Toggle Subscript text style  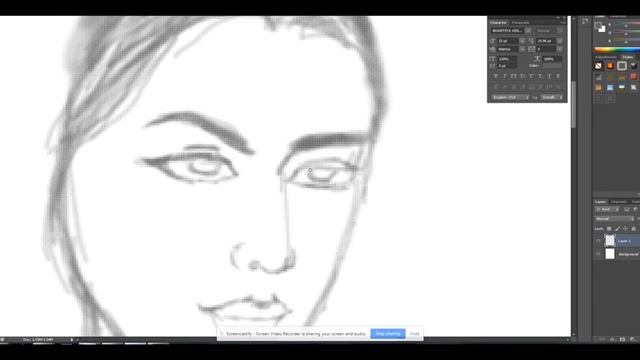540,76
